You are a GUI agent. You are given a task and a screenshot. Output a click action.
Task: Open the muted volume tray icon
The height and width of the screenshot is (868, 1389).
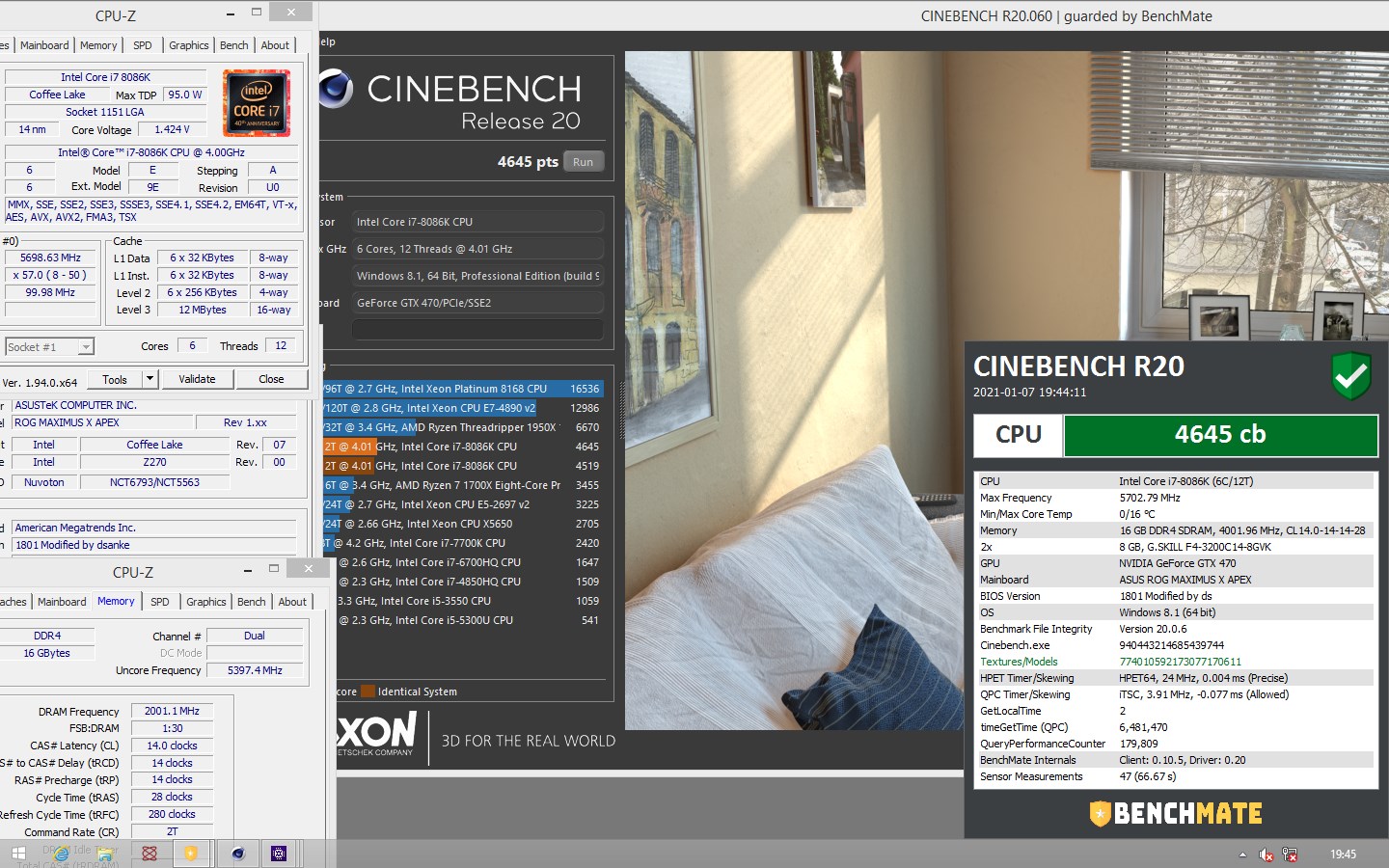coord(1266,854)
